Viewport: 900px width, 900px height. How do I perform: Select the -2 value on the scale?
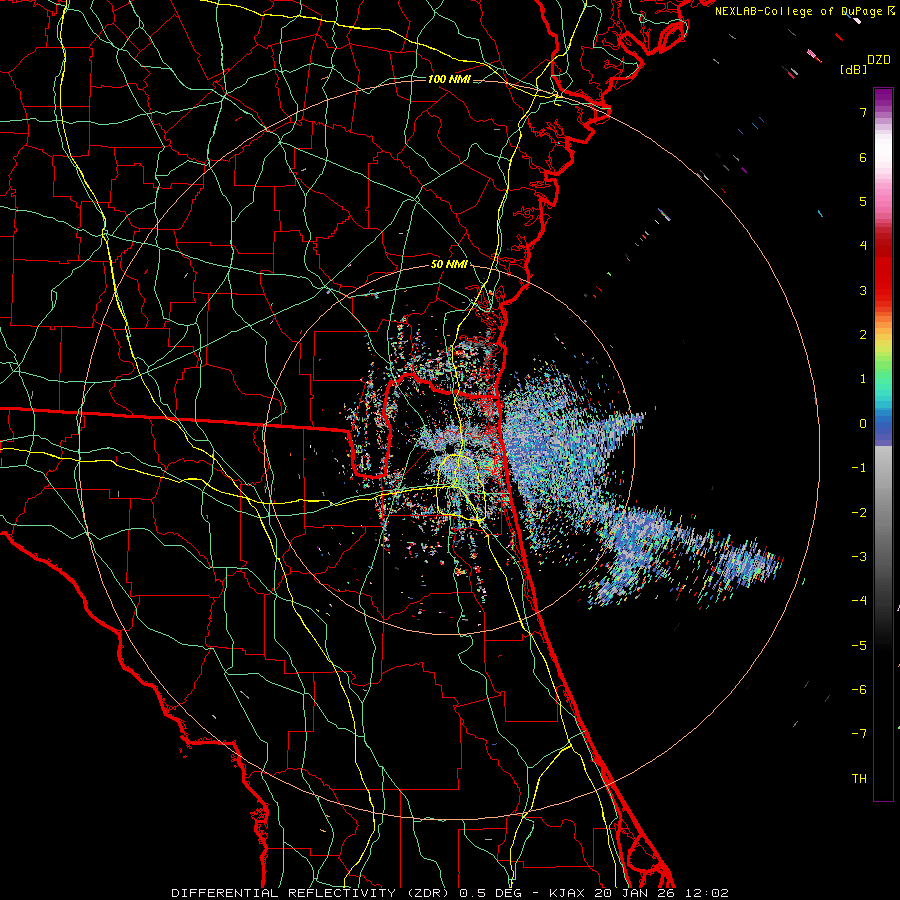coord(859,512)
